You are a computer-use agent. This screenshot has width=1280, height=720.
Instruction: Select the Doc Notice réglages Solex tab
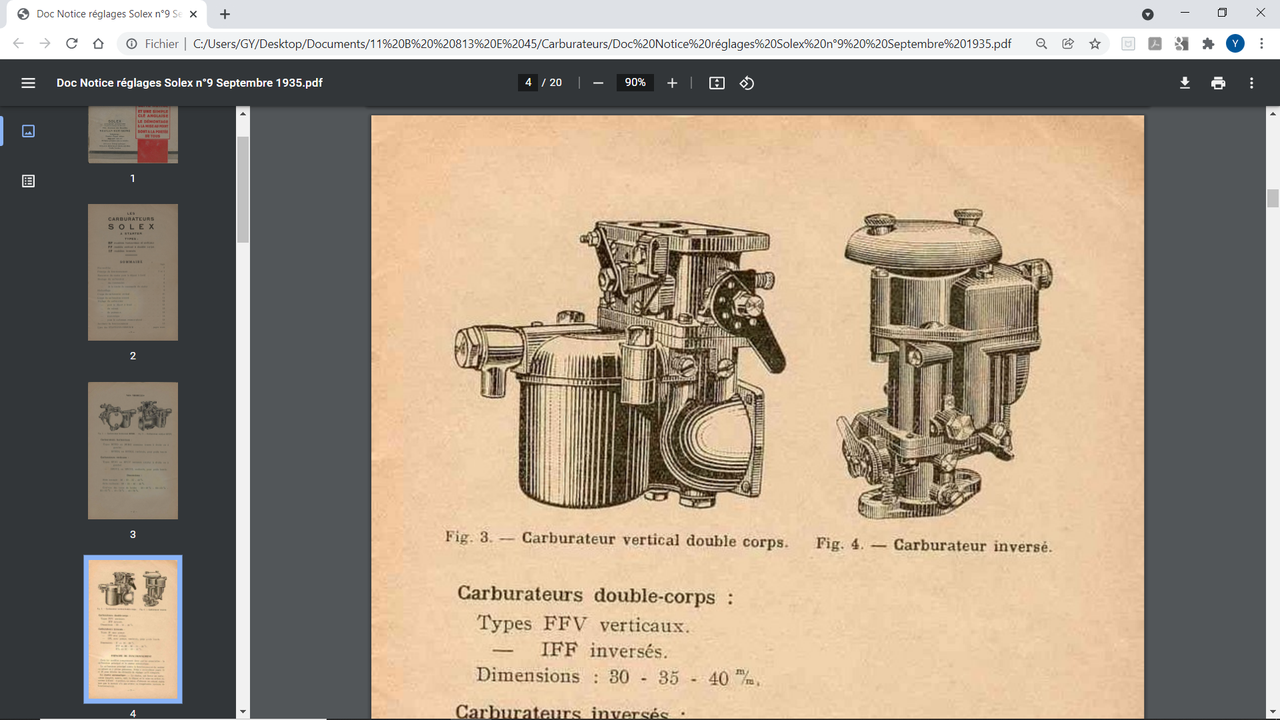point(106,14)
